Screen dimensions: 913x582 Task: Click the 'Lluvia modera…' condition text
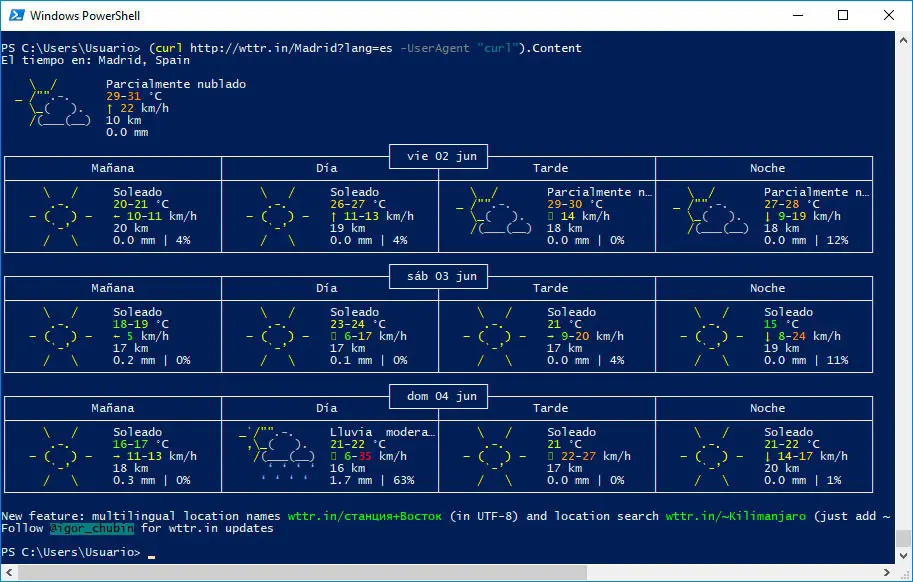[383, 432]
